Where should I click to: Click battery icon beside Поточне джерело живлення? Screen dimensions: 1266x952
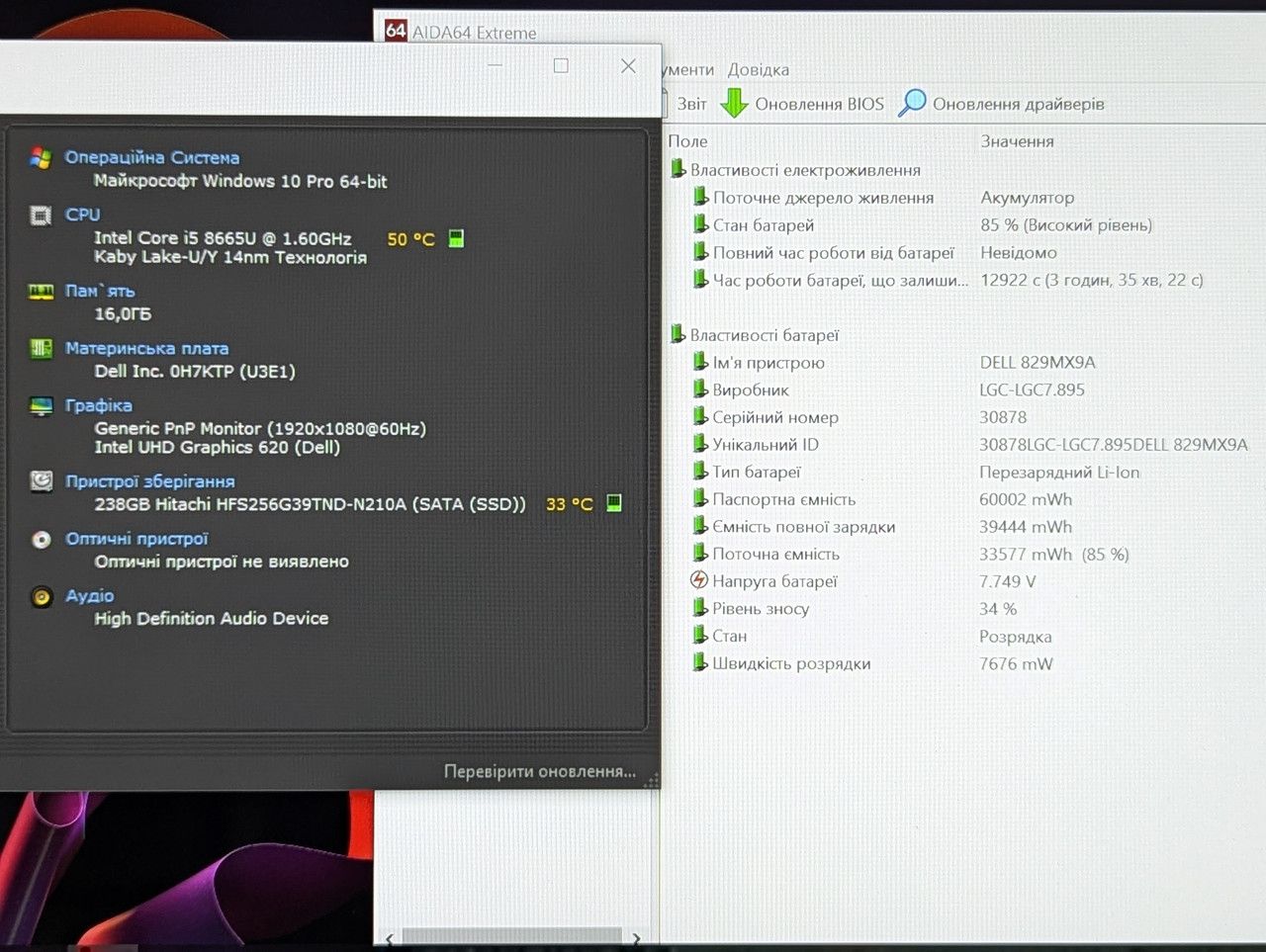click(x=700, y=197)
